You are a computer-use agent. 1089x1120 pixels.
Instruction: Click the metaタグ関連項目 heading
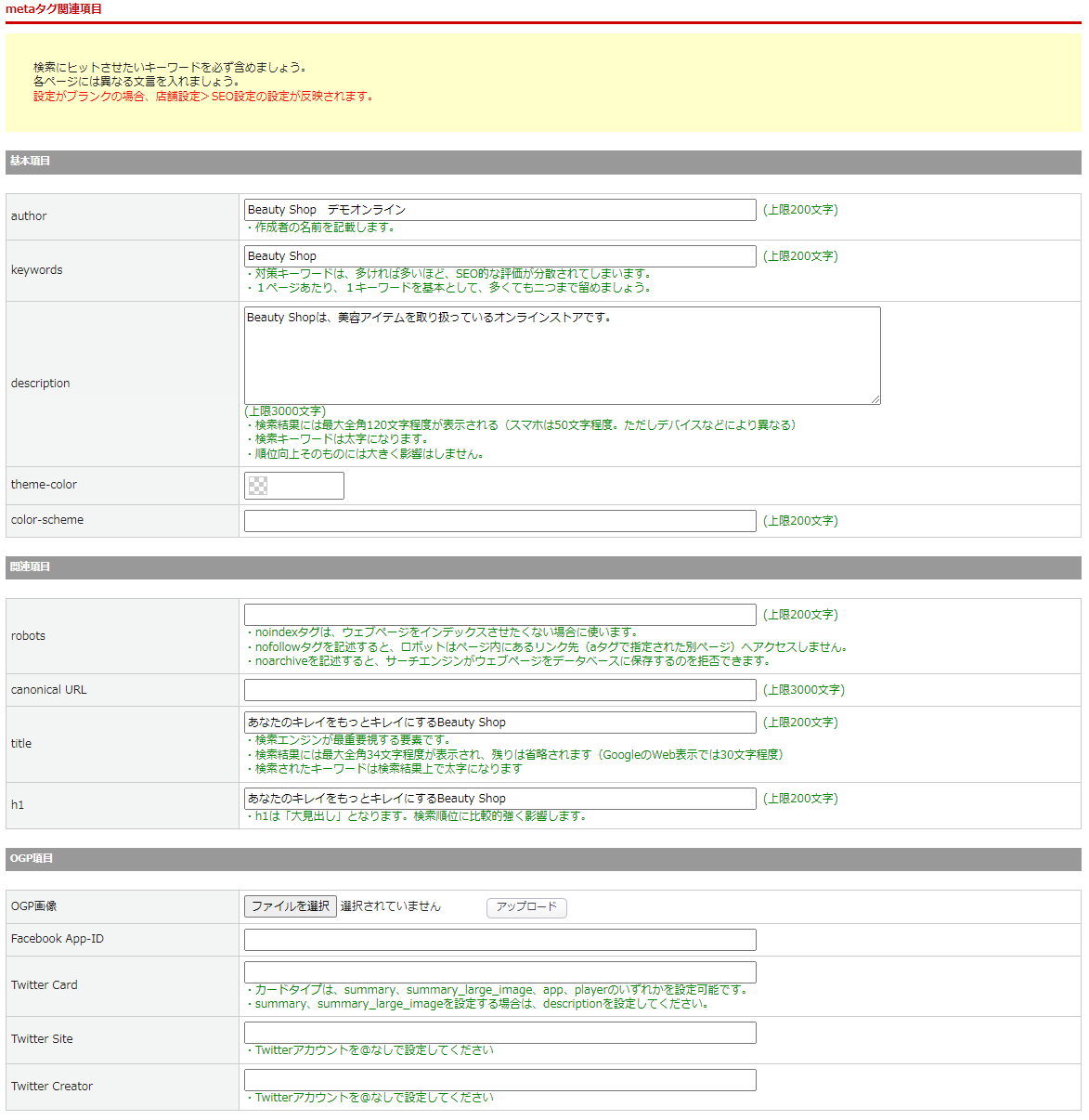click(x=54, y=9)
